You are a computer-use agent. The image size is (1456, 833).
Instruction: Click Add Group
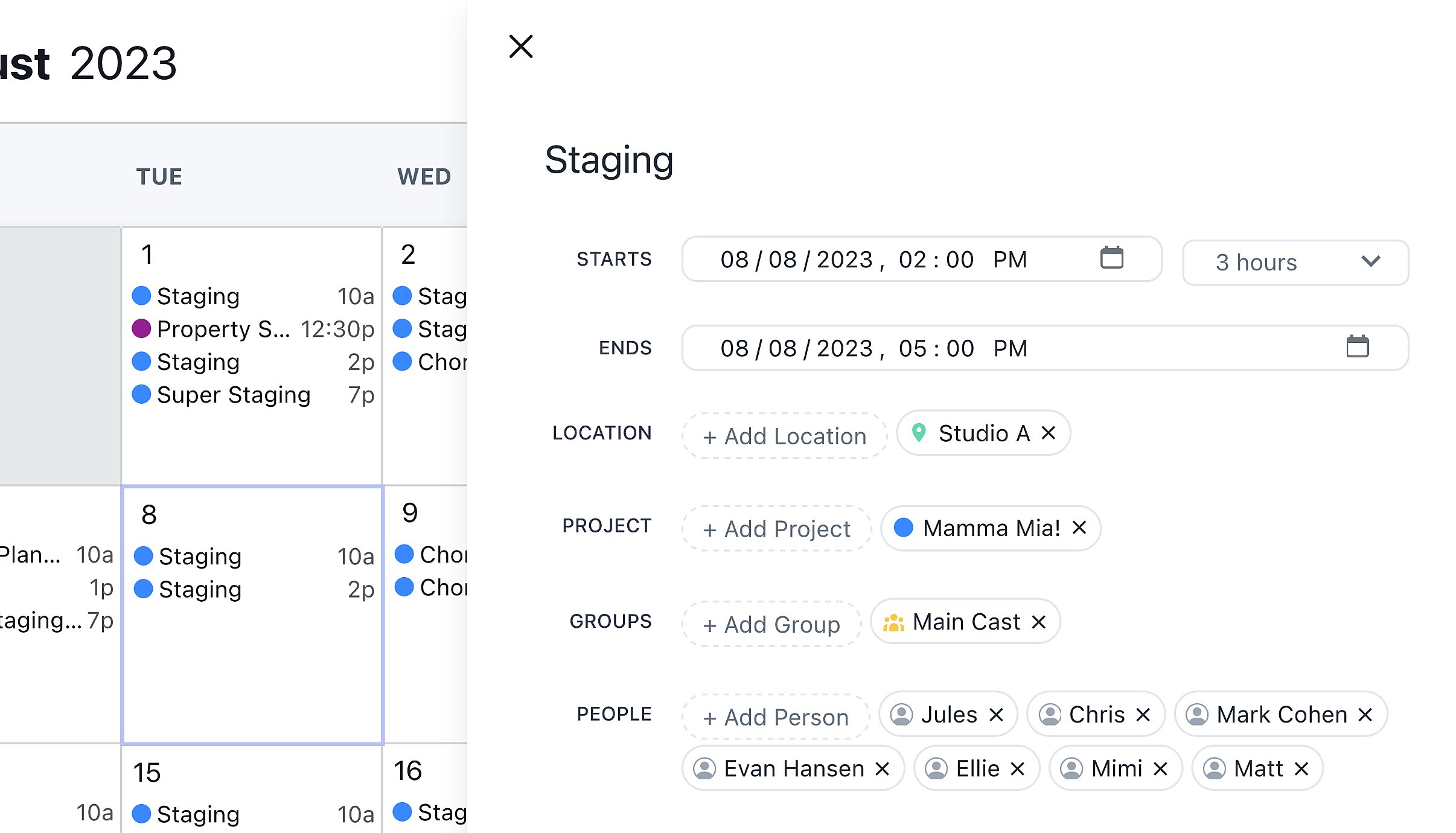tap(771, 624)
